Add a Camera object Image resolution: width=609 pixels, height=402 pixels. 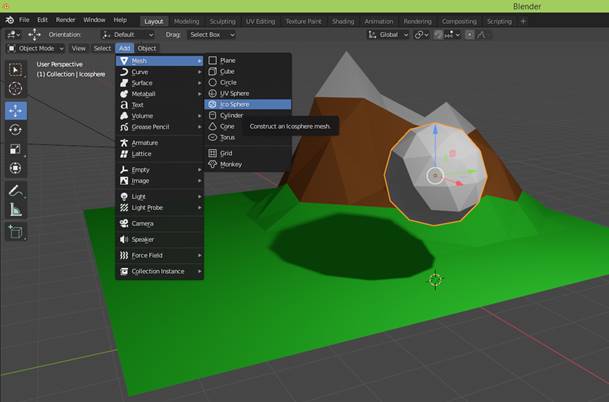click(x=160, y=223)
